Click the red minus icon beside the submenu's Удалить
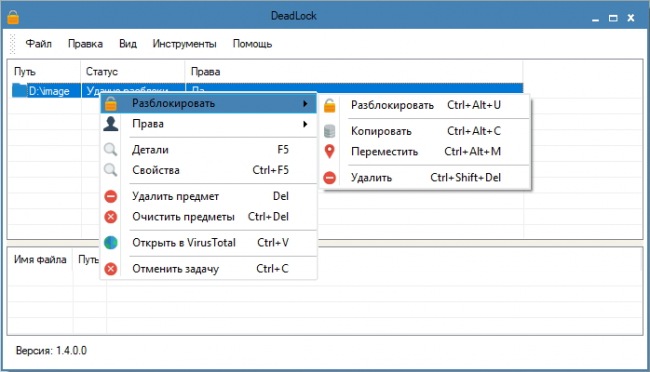 pos(330,177)
